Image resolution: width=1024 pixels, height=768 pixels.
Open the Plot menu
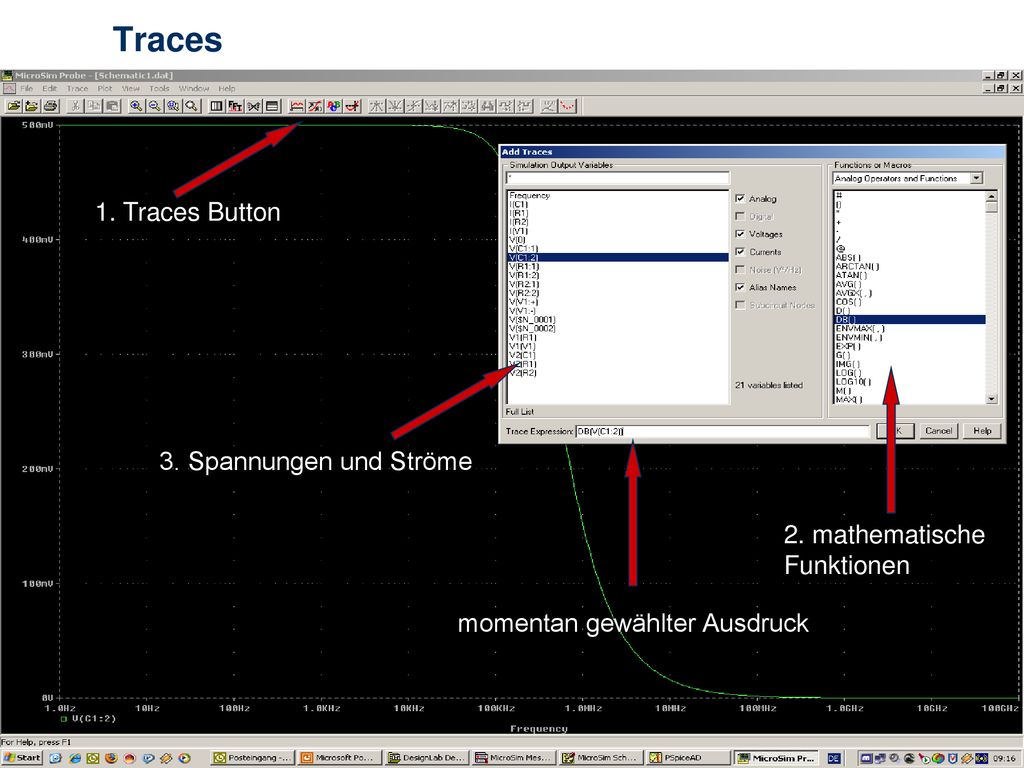[x=104, y=88]
